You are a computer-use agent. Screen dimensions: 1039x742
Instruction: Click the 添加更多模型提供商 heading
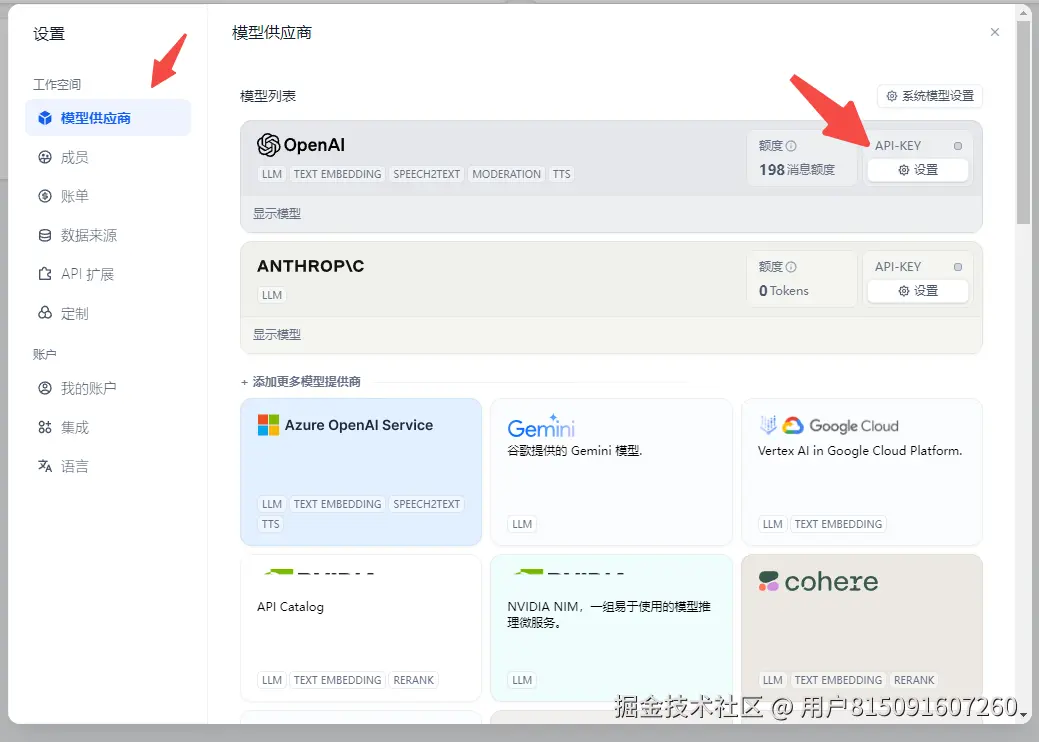[301, 382]
